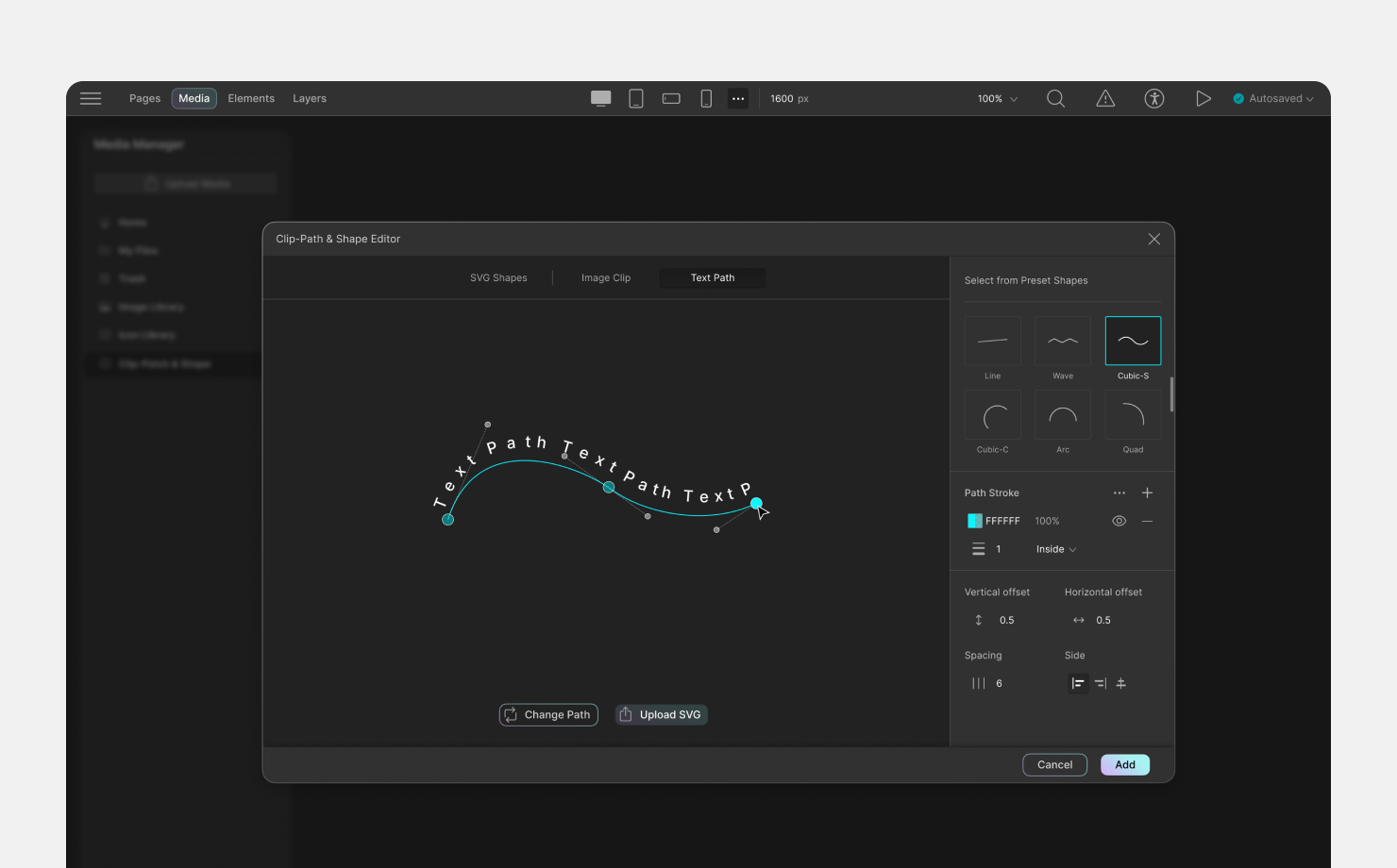The image size is (1397, 868).
Task: Open the hamburger main menu
Action: [x=91, y=98]
